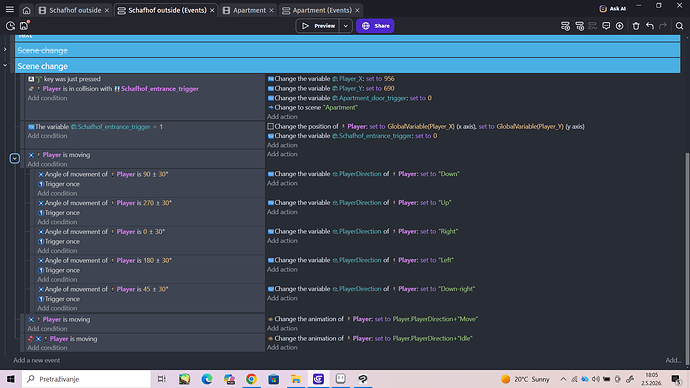690x388 pixels.
Task: Undo the last change
Action: point(650,26)
